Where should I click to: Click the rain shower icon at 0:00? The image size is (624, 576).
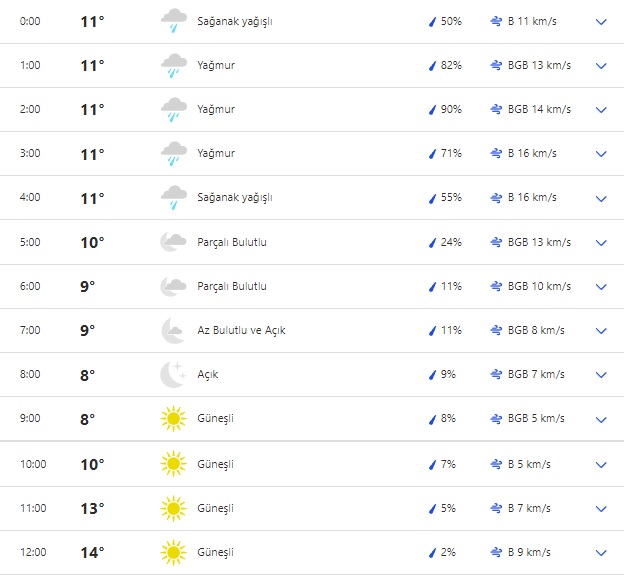coord(174,21)
